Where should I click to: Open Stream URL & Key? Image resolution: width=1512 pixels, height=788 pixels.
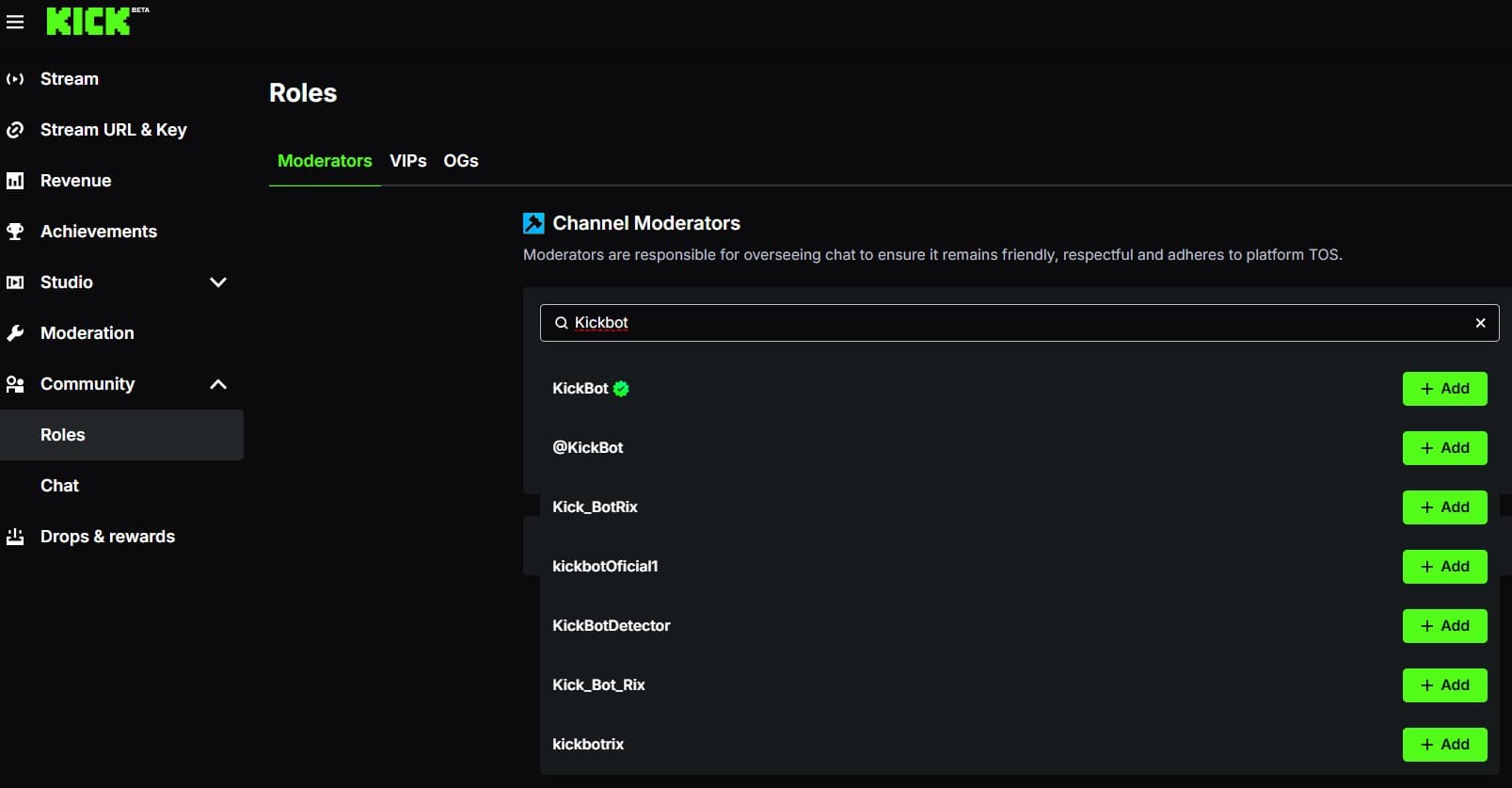(x=114, y=130)
